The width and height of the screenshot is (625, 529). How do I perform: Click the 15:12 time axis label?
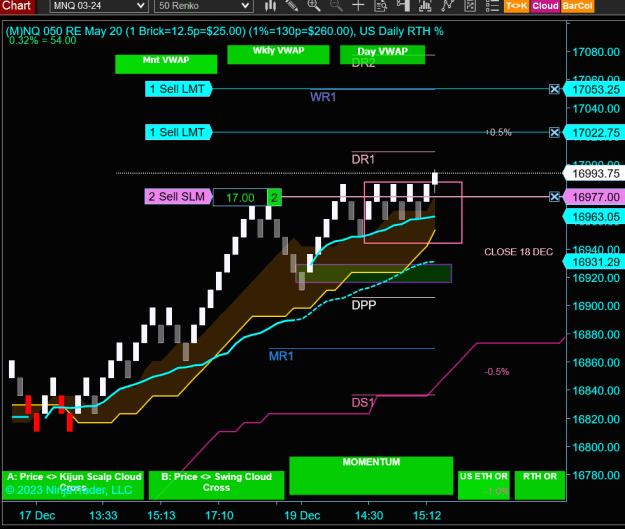(427, 515)
